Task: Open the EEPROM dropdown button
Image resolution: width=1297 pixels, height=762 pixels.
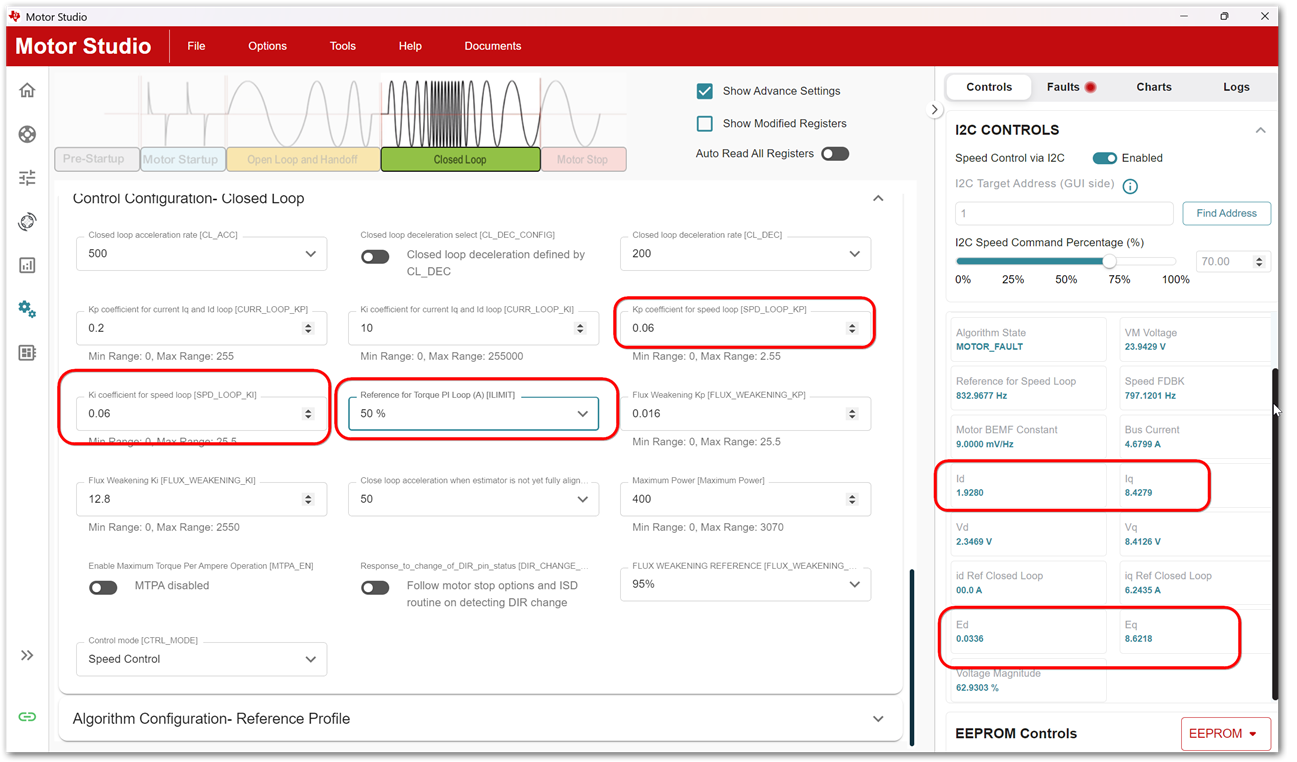Action: (x=1225, y=734)
